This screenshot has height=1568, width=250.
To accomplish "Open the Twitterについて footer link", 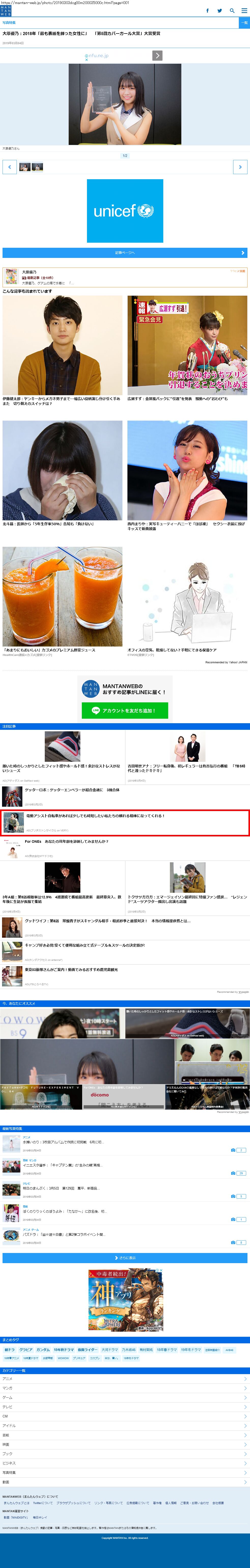I will pyautogui.click(x=43, y=1503).
